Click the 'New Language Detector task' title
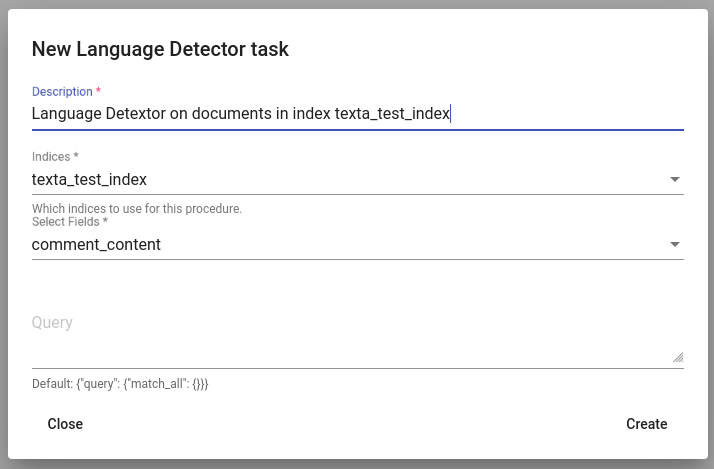The image size is (714, 469). 160,49
